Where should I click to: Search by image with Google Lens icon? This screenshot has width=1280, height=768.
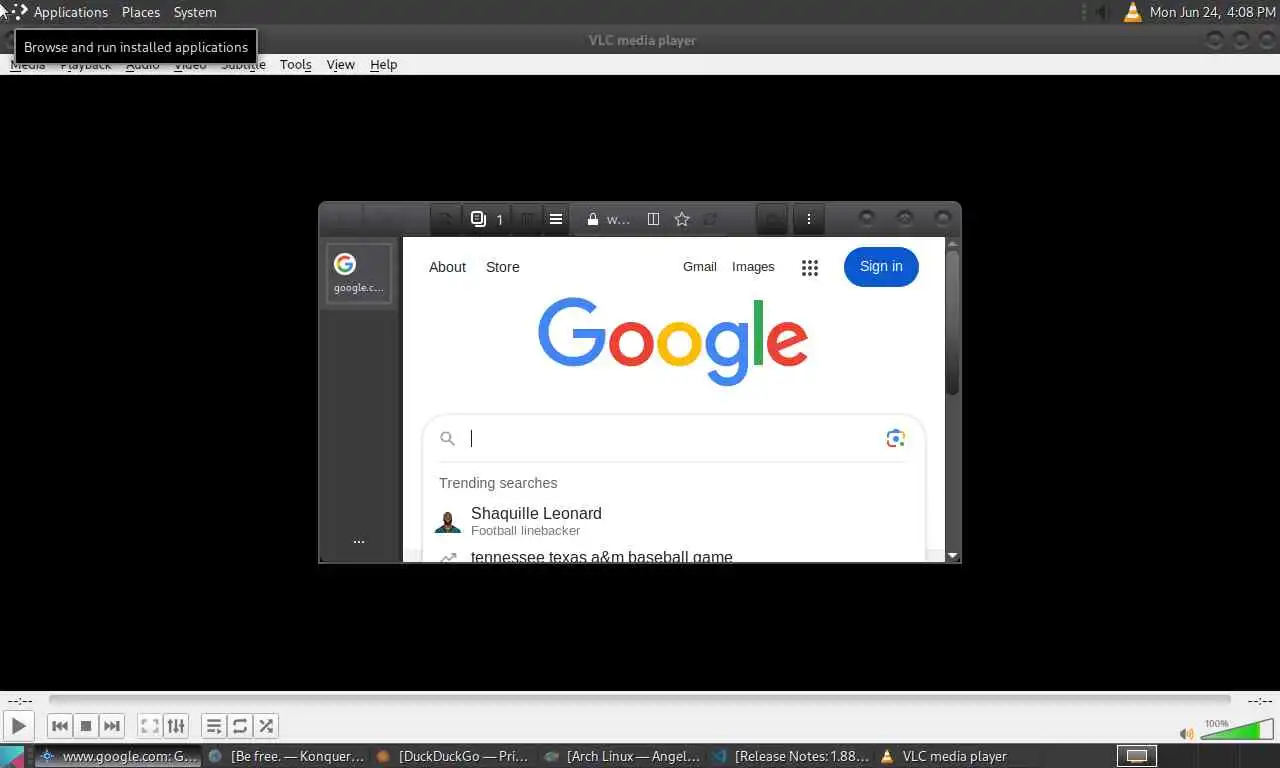tap(895, 438)
